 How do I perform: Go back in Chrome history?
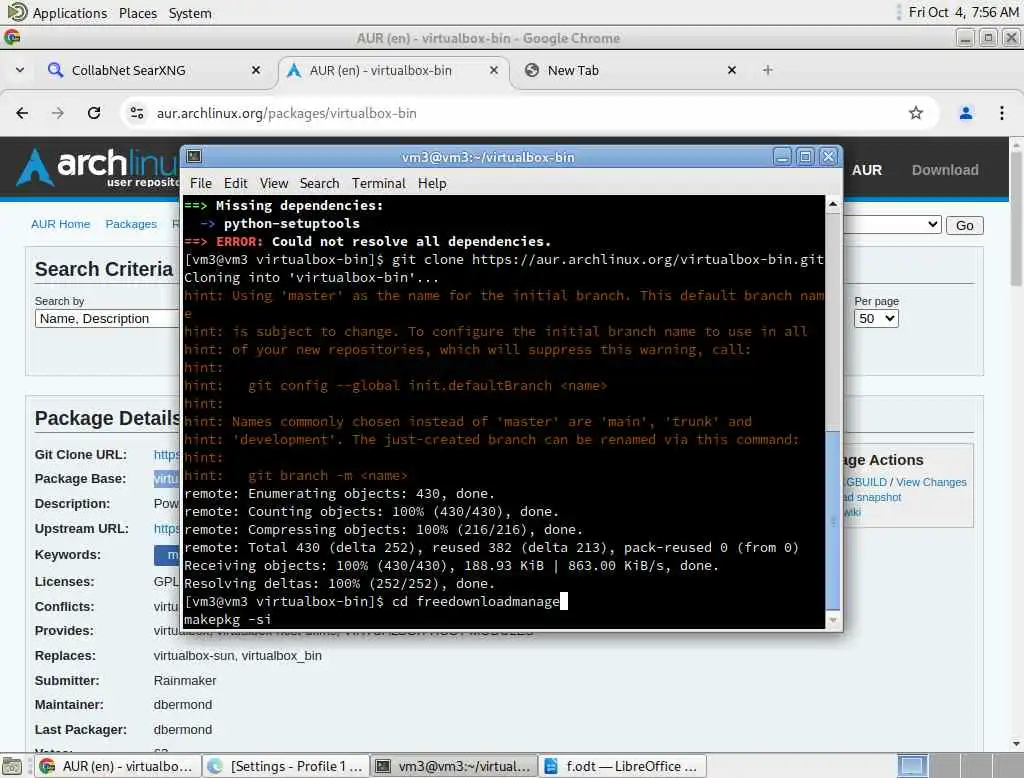coord(22,113)
